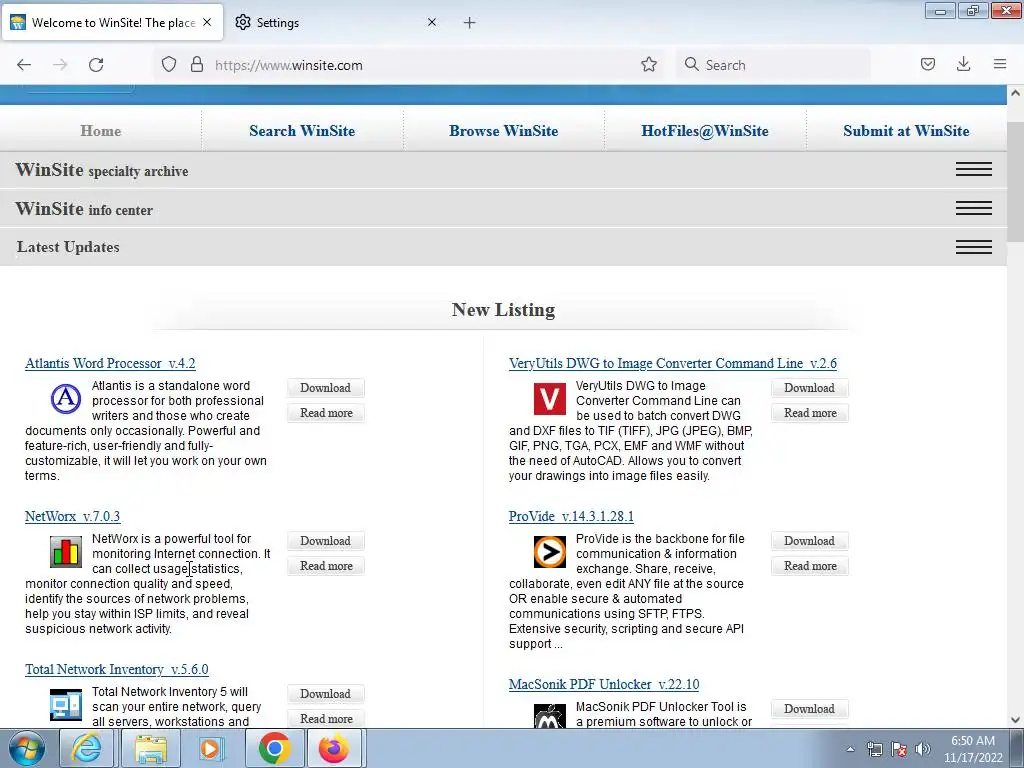Open the Firefox downloads panel
The height and width of the screenshot is (768, 1024).
[963, 64]
